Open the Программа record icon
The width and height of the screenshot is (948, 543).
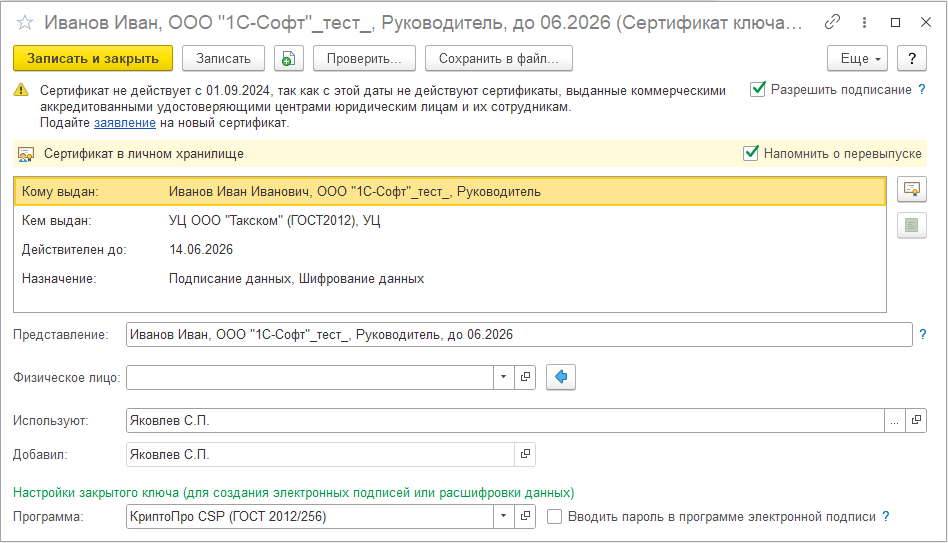[x=526, y=517]
